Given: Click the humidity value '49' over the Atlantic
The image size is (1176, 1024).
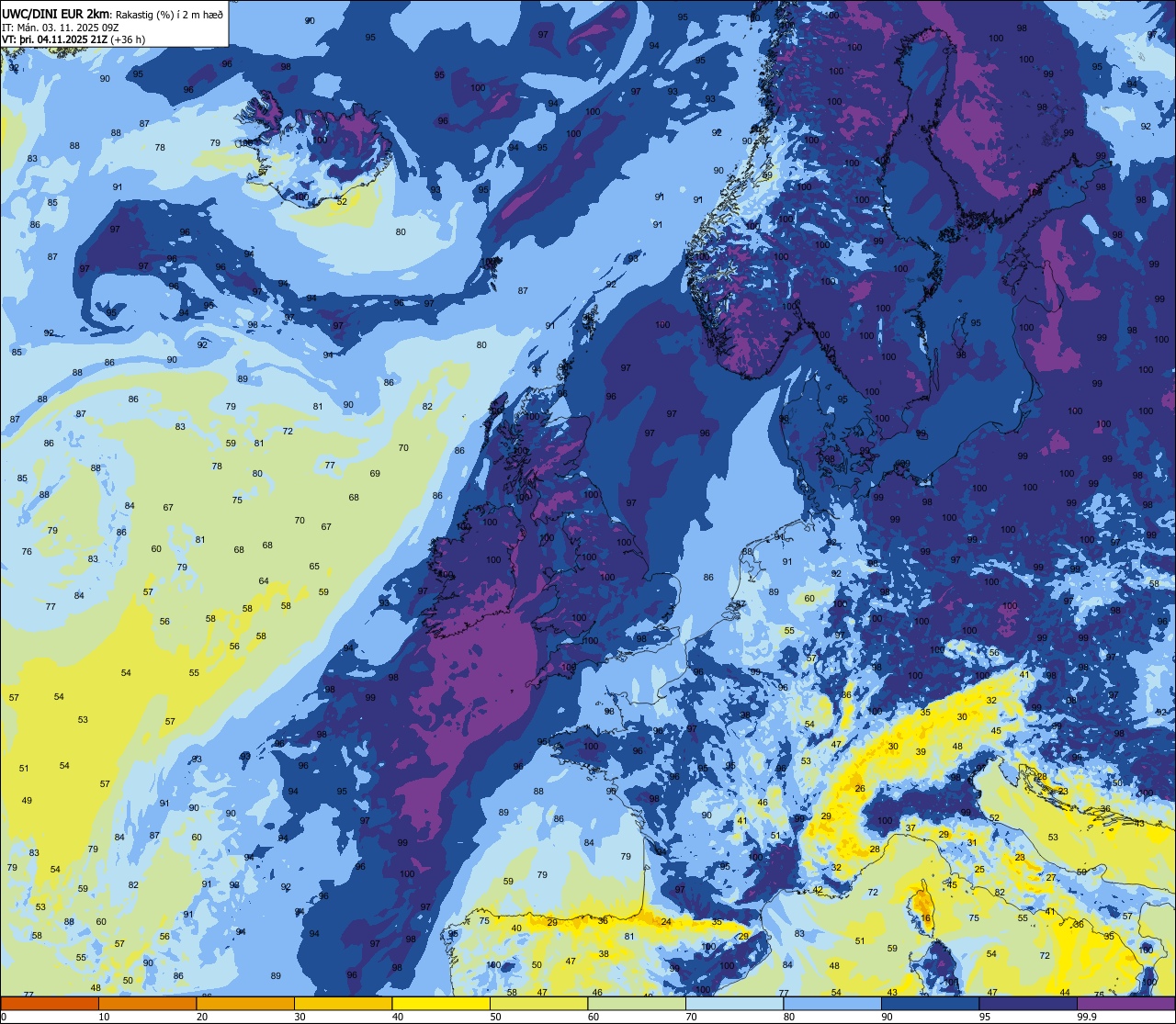Looking at the screenshot, I should click(27, 801).
